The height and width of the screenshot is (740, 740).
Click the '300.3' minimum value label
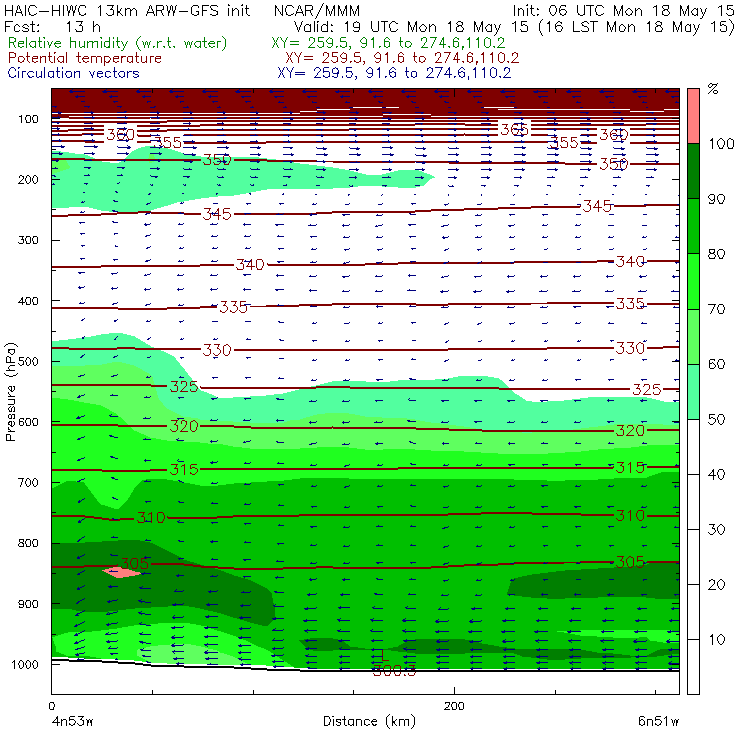click(x=395, y=670)
